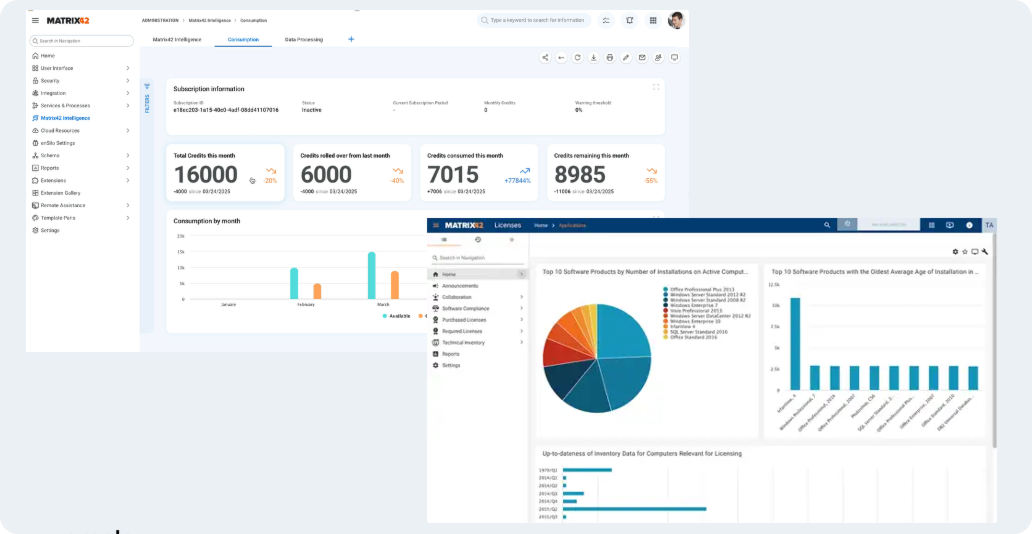
Task: Open Extension Gallery in the left navigation
Action: coord(60,192)
